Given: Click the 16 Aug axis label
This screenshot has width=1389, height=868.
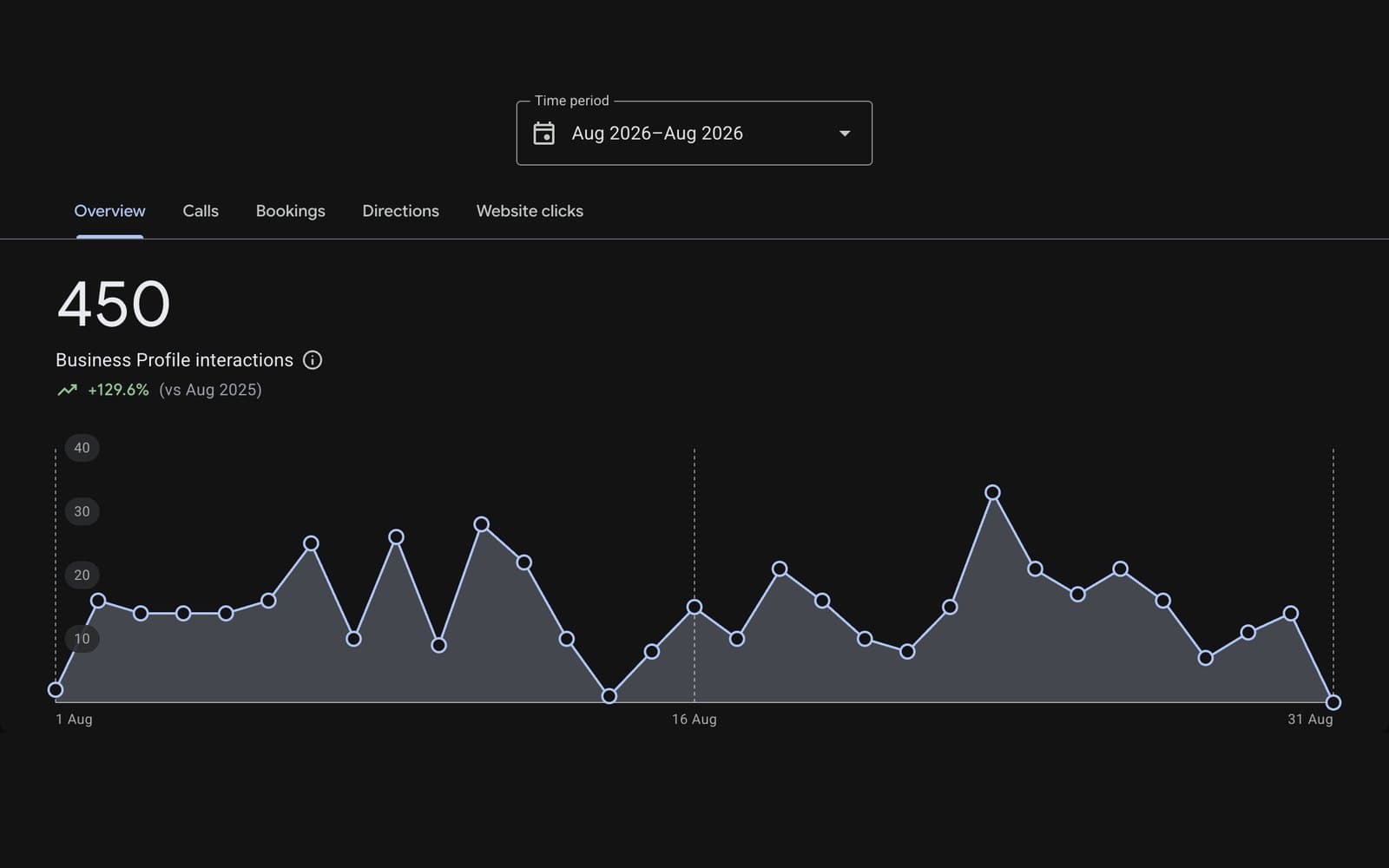Looking at the screenshot, I should point(694,719).
